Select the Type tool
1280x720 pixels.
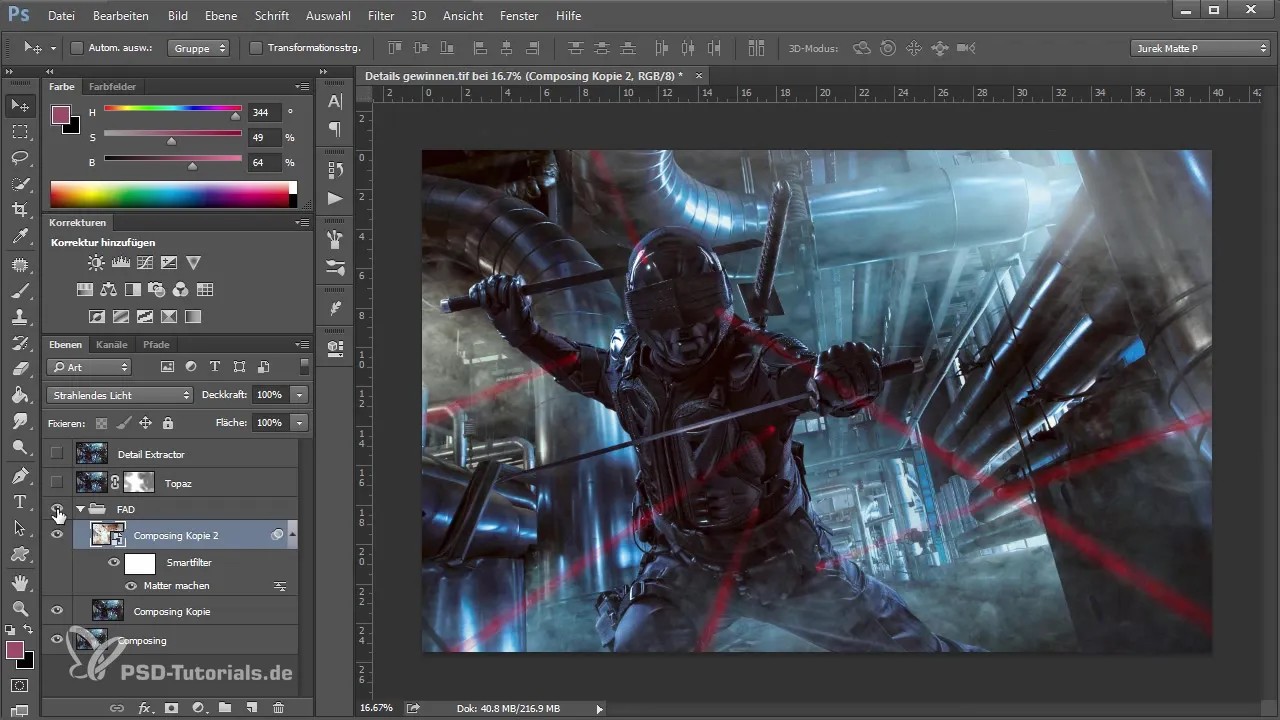pyautogui.click(x=19, y=501)
